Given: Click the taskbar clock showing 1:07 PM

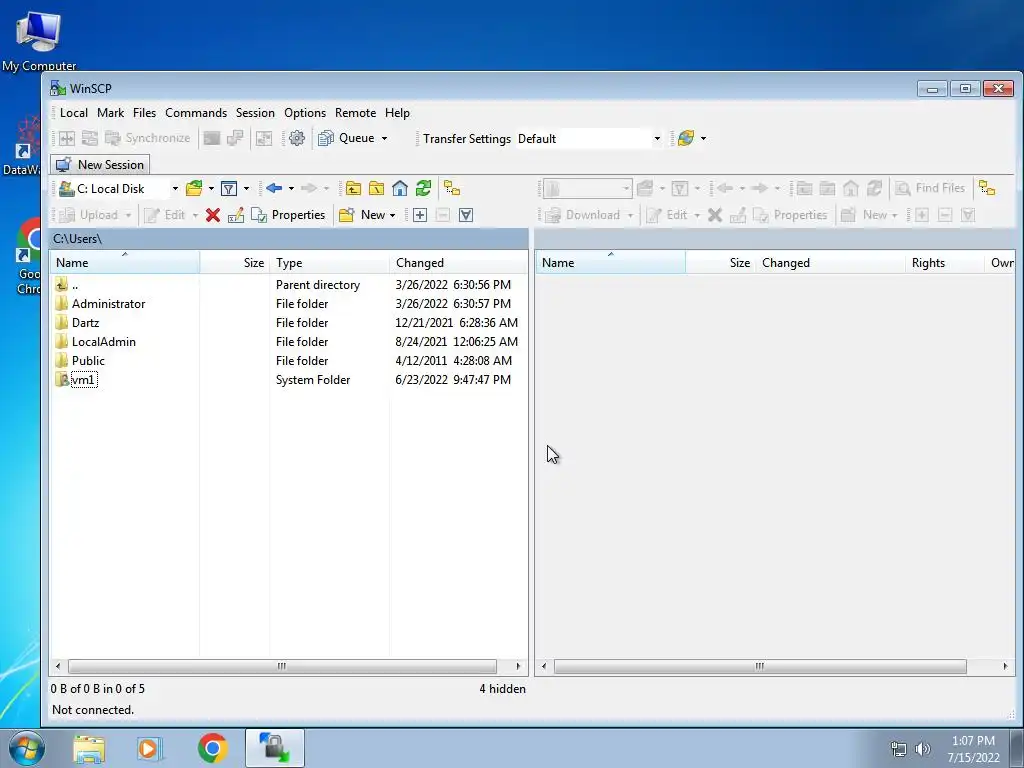Looking at the screenshot, I should [973, 741].
